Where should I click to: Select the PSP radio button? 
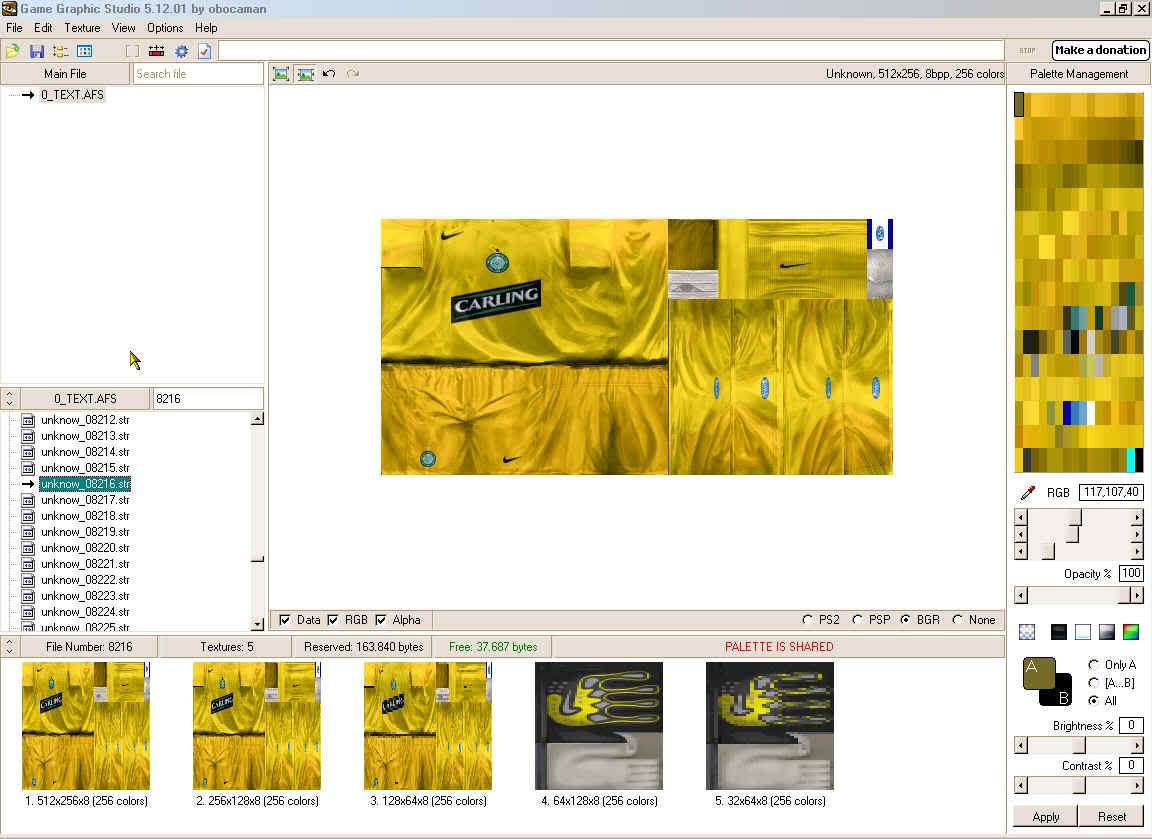tap(858, 620)
